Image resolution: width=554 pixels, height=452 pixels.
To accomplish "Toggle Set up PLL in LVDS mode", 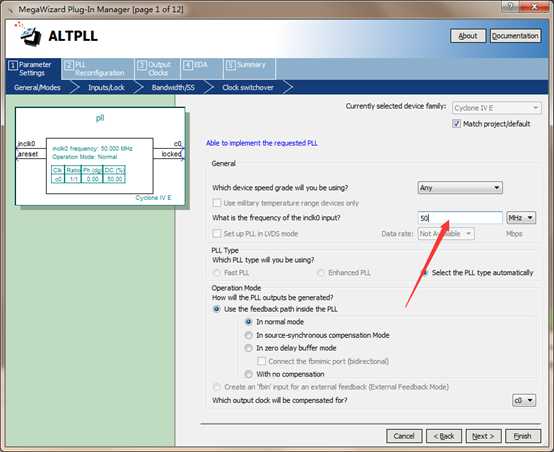I will point(216,234).
